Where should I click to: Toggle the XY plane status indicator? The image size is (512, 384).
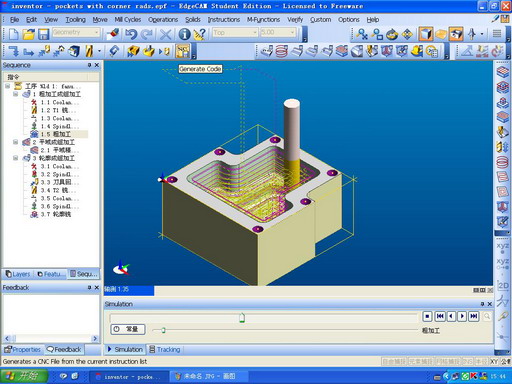coord(494,361)
